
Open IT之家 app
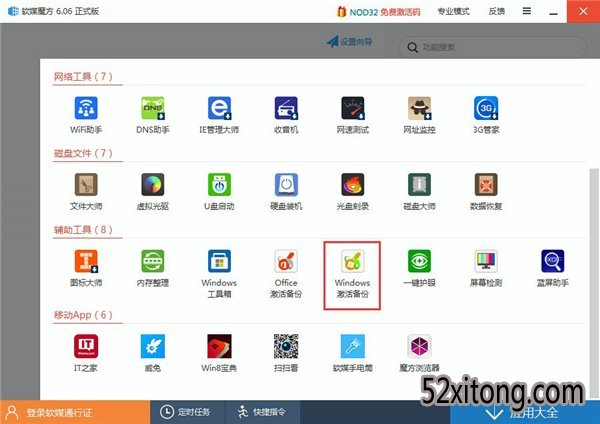pos(86,346)
